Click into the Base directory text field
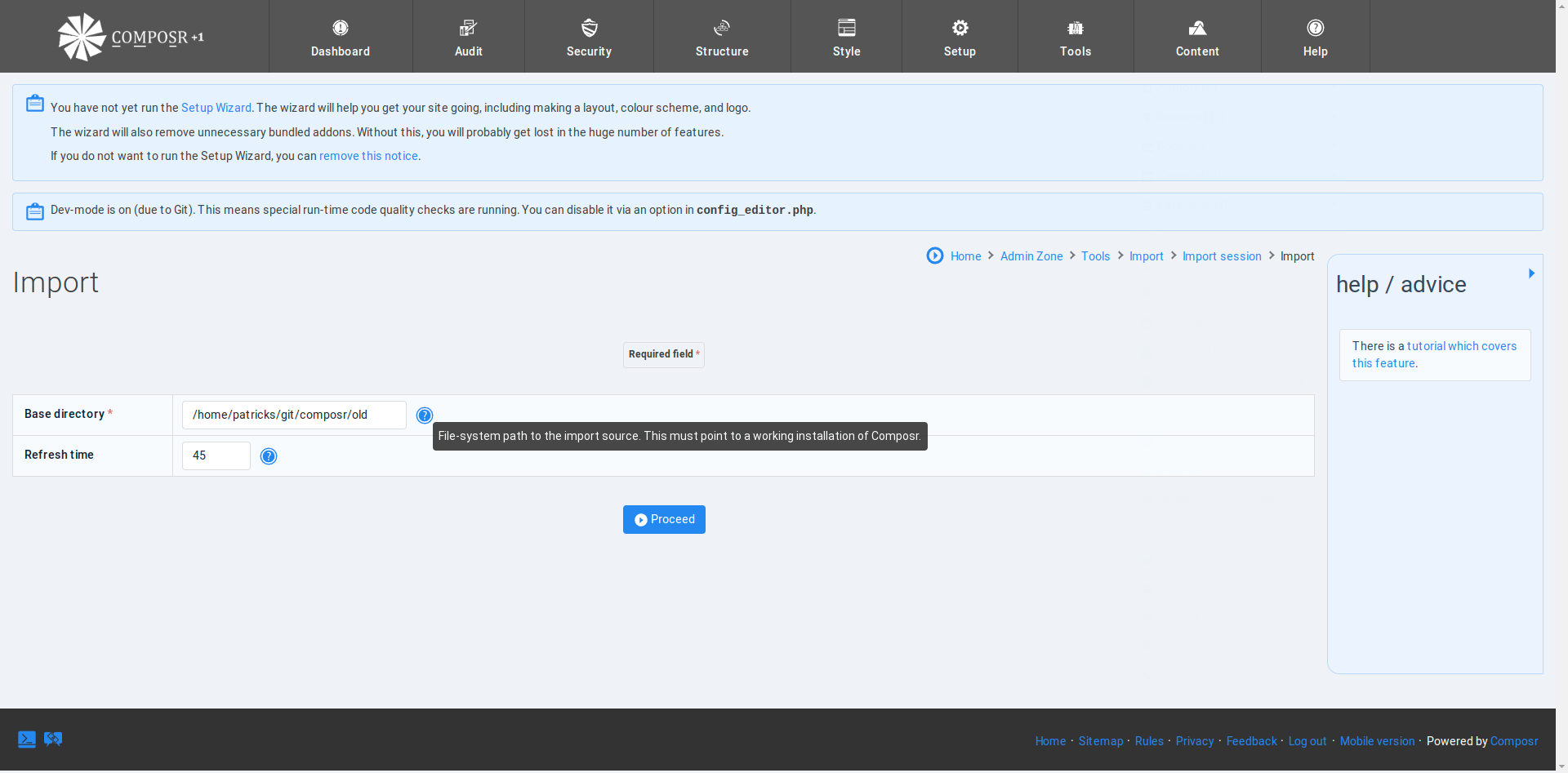The width and height of the screenshot is (1568, 773). coord(294,415)
